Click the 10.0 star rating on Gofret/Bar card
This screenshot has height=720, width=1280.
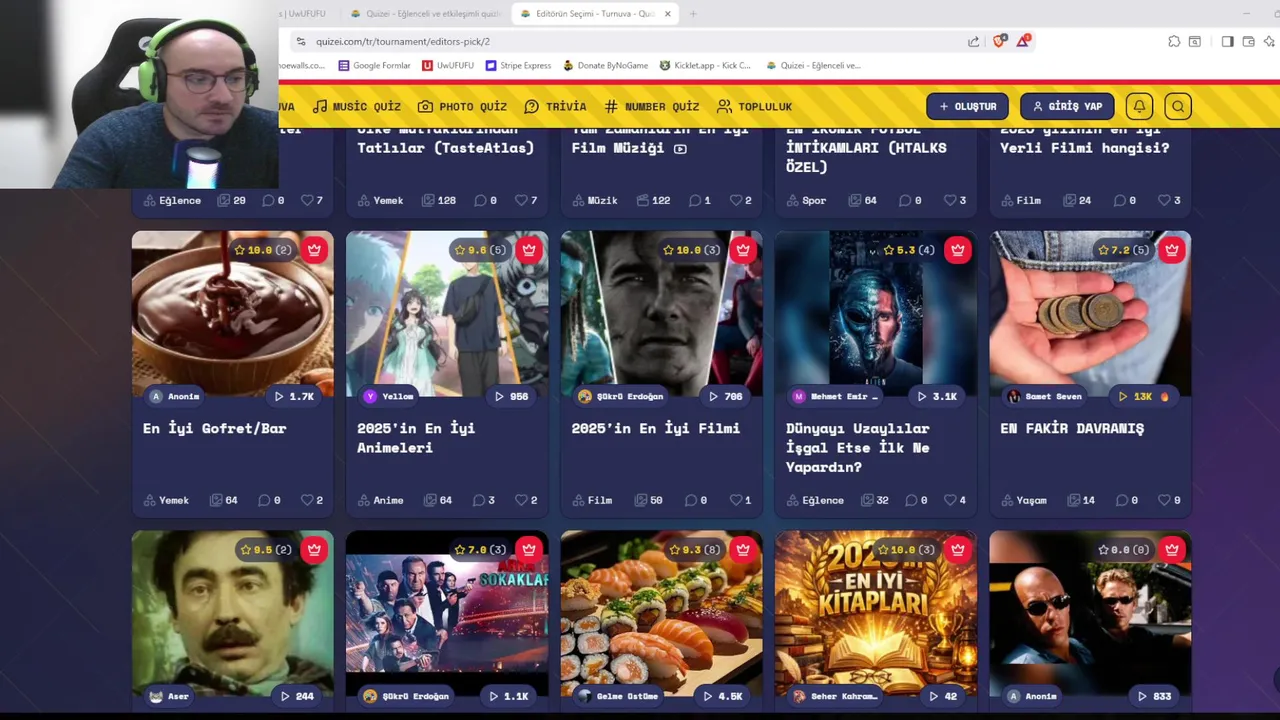[263, 250]
